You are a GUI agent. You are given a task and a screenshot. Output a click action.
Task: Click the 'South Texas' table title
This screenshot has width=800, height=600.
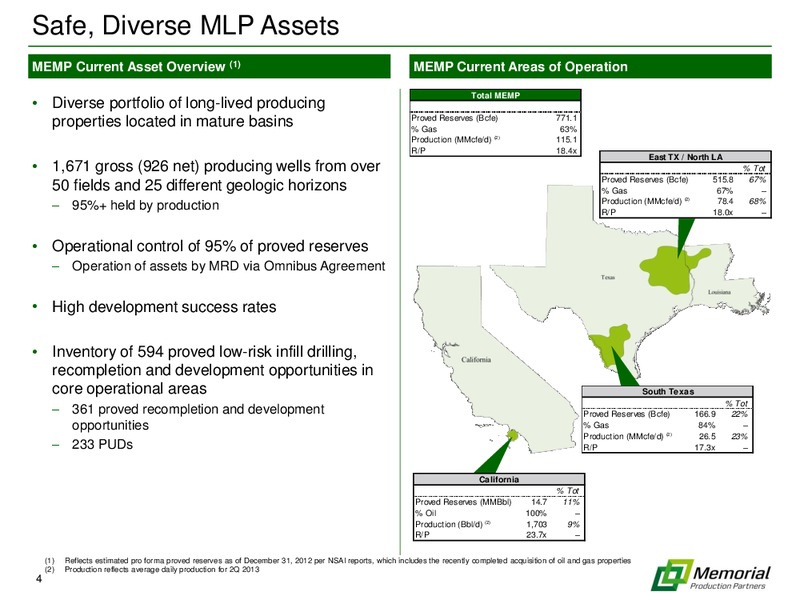[667, 391]
